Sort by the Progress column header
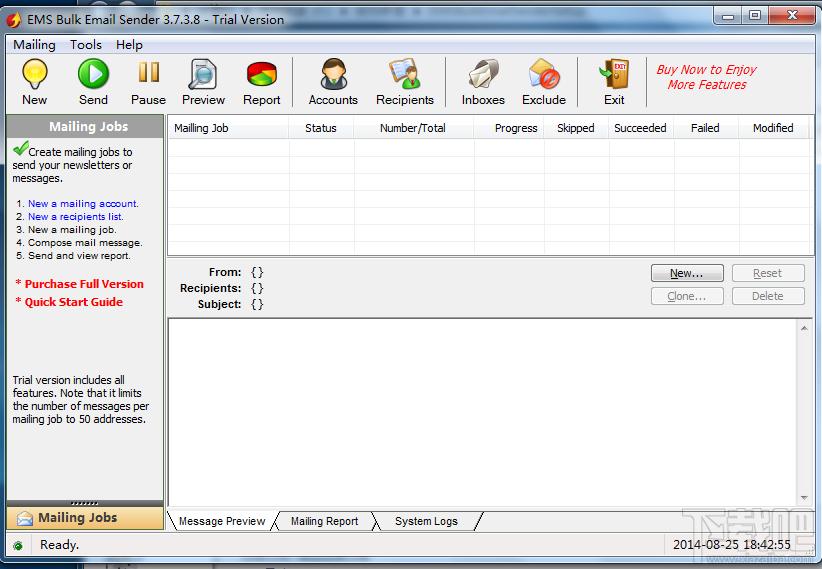The image size is (822, 569). 509,128
